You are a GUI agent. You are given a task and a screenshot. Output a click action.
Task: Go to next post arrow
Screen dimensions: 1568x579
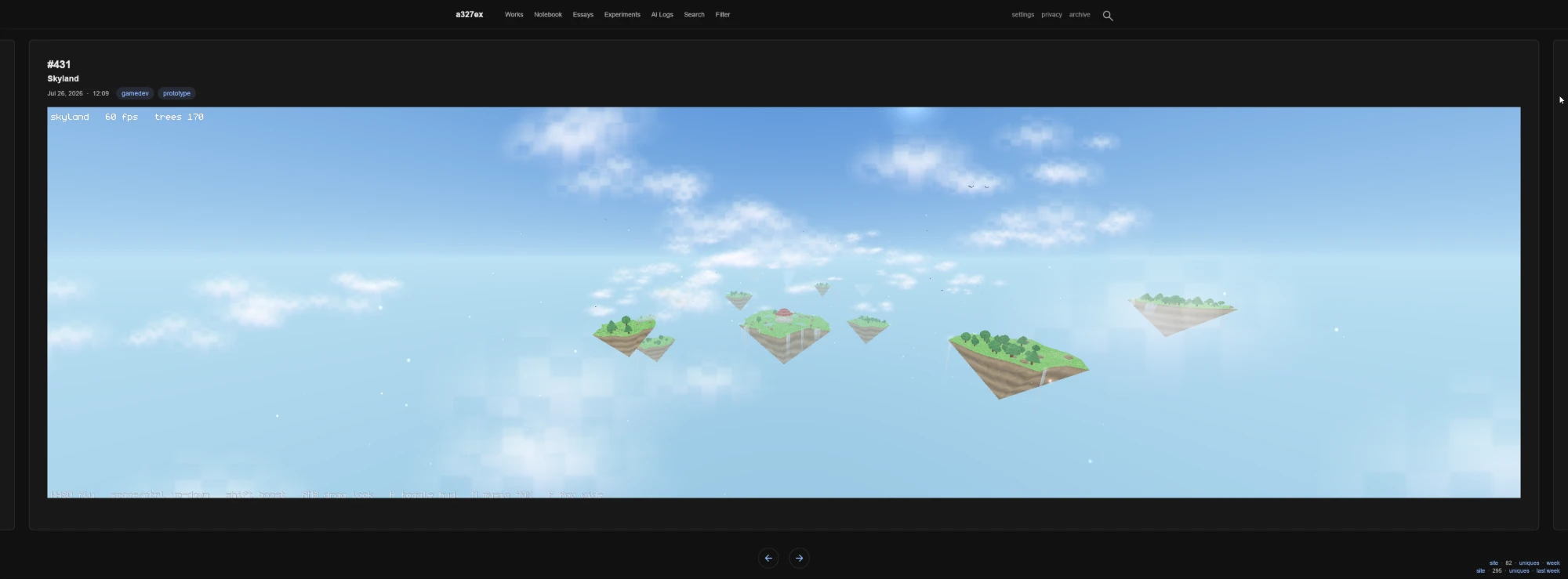pyautogui.click(x=799, y=558)
